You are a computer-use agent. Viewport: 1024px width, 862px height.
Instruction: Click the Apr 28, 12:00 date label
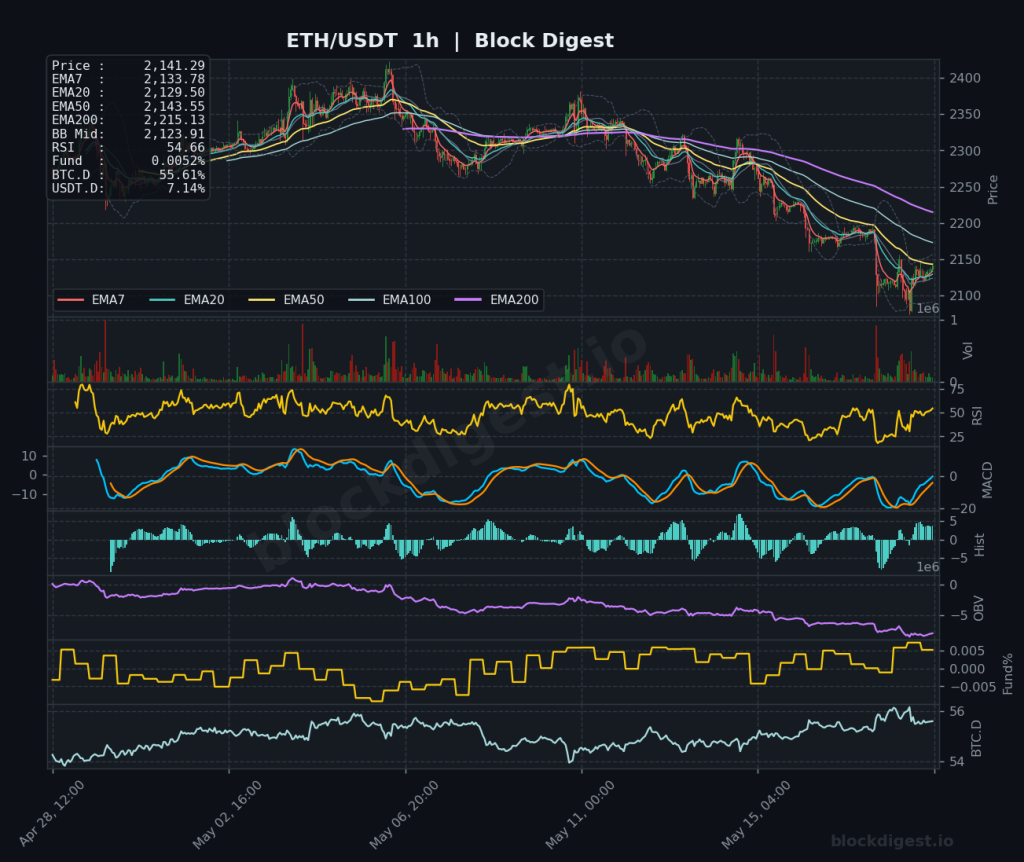click(52, 813)
